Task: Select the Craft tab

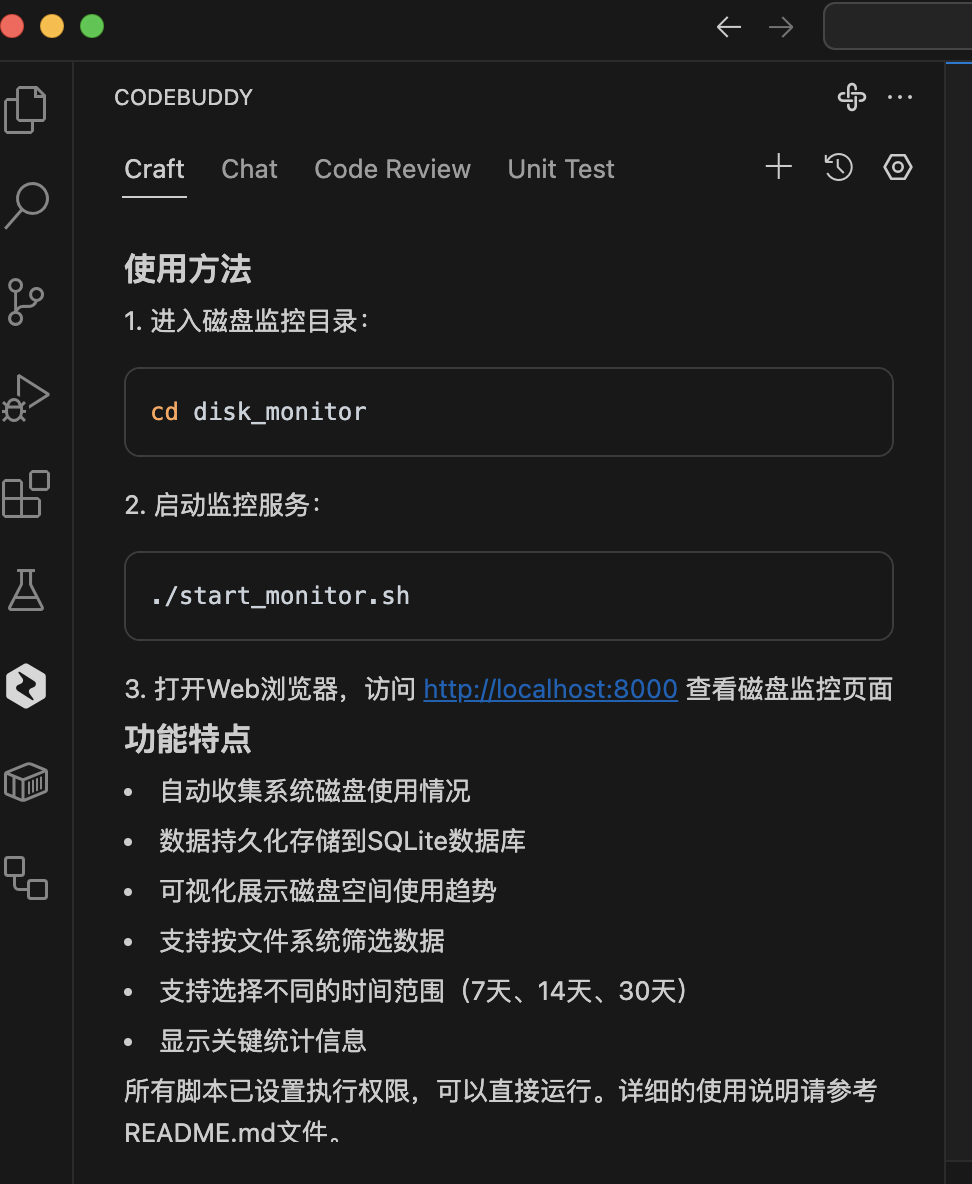Action: click(154, 169)
